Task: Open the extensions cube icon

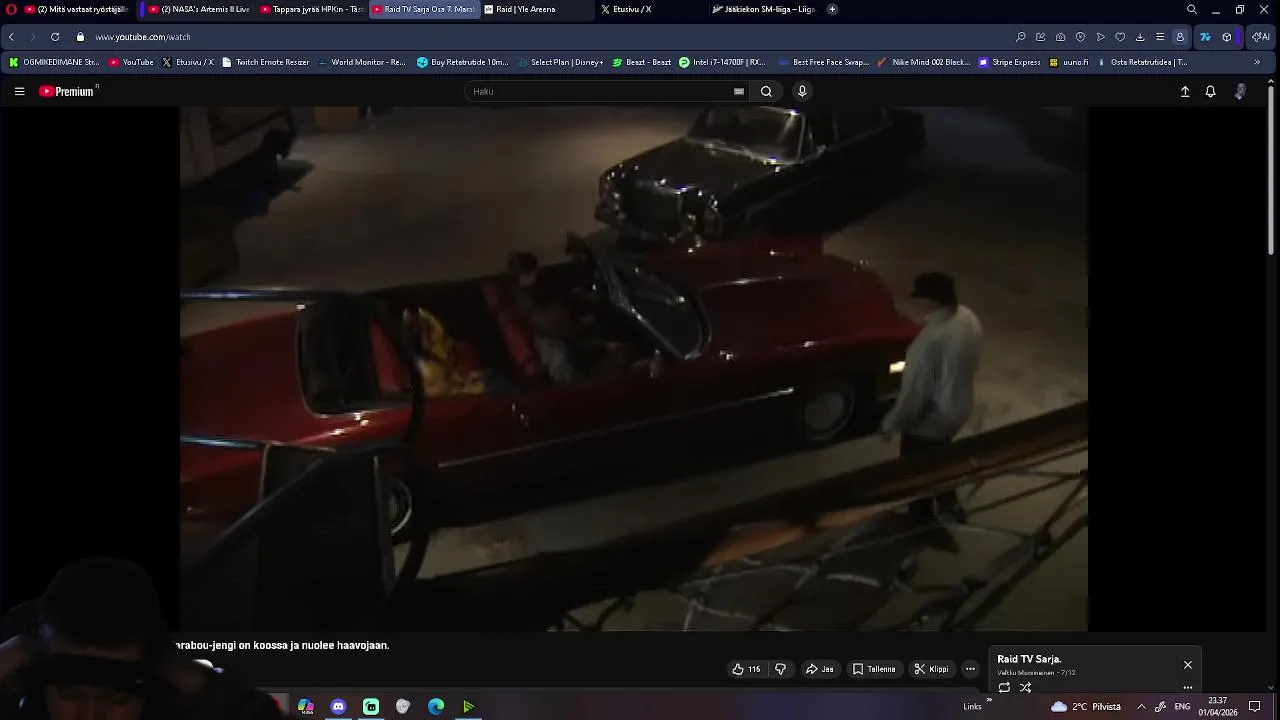Action: click(x=1227, y=37)
